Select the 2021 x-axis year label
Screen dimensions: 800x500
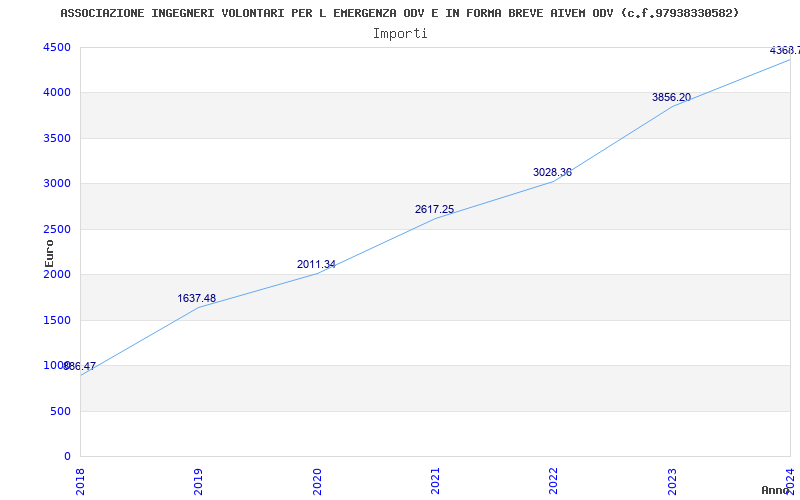[435, 482]
